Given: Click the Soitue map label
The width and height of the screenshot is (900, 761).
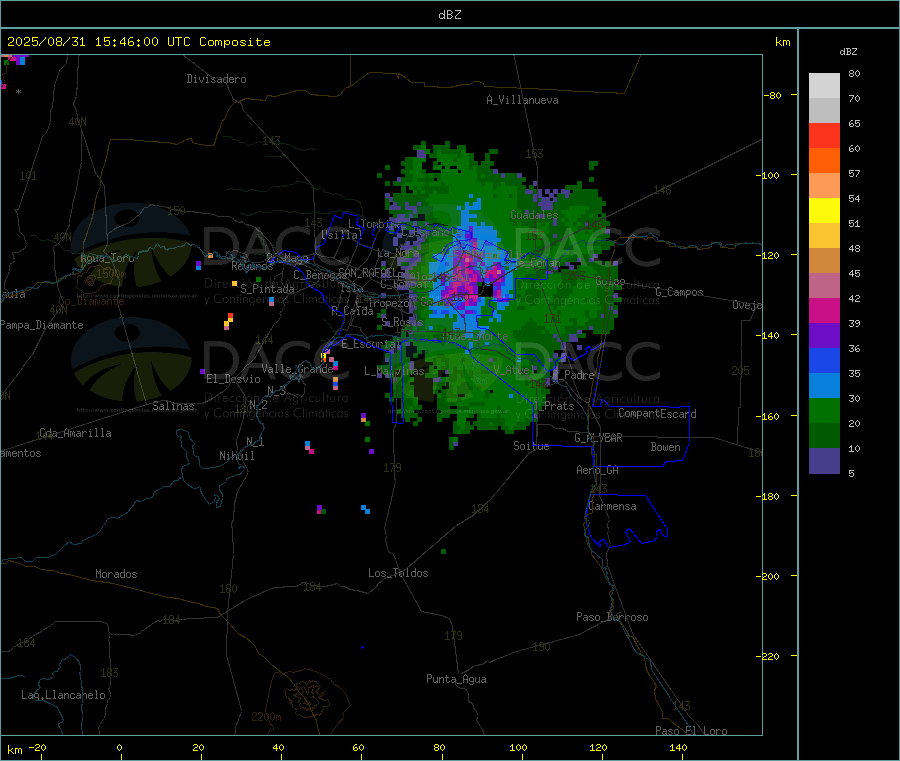Looking at the screenshot, I should coord(531,446).
